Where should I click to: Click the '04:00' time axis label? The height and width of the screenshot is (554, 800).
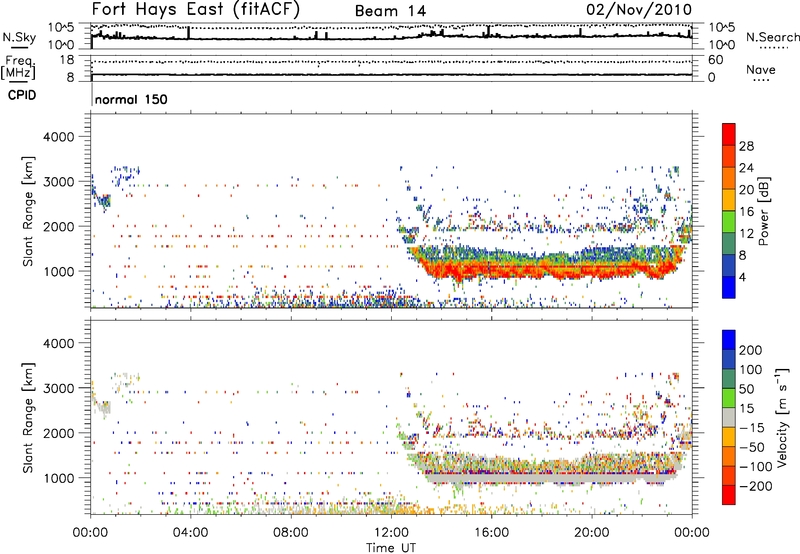tap(190, 533)
